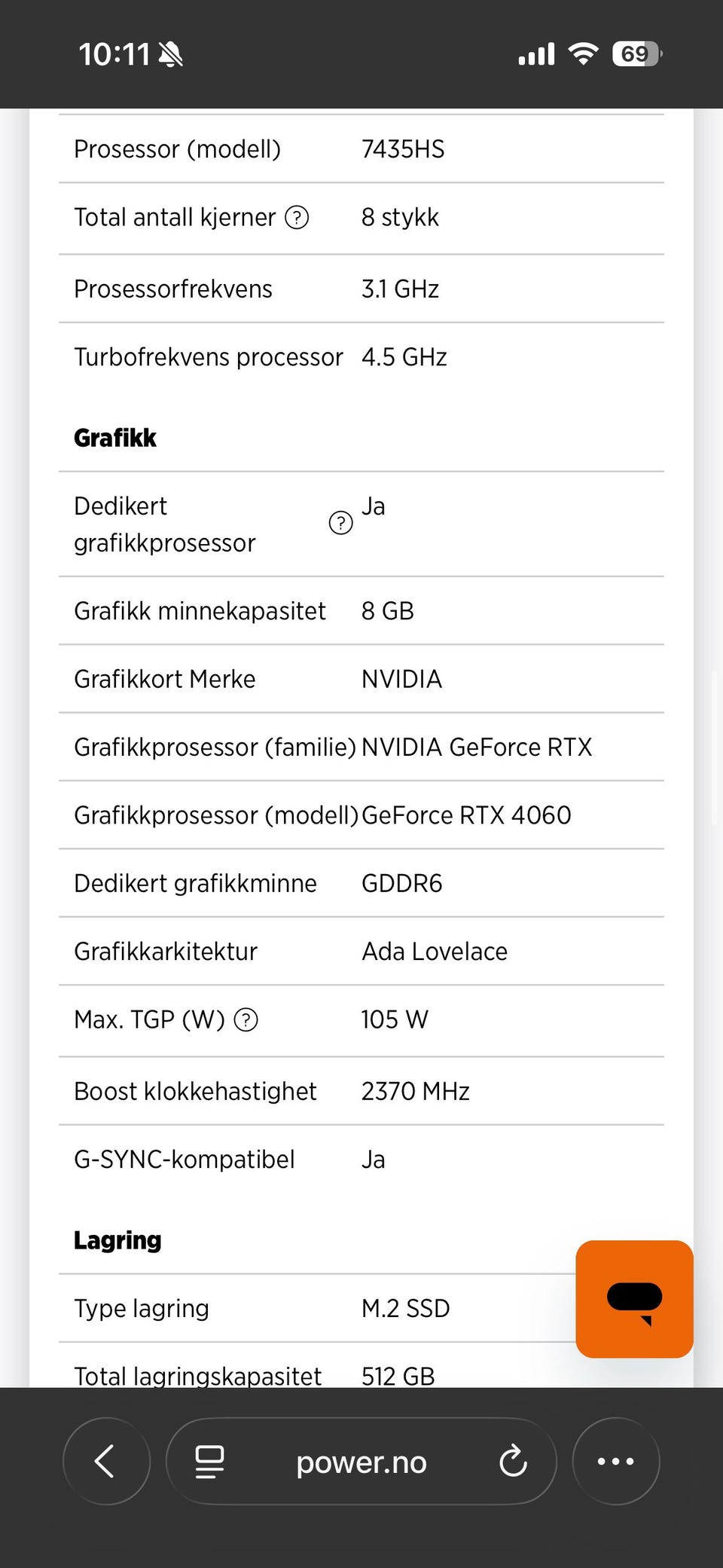Tap the Boost klokkehastighet 2370 MHz row
Screen dimensions: 723x1568
[361, 1091]
